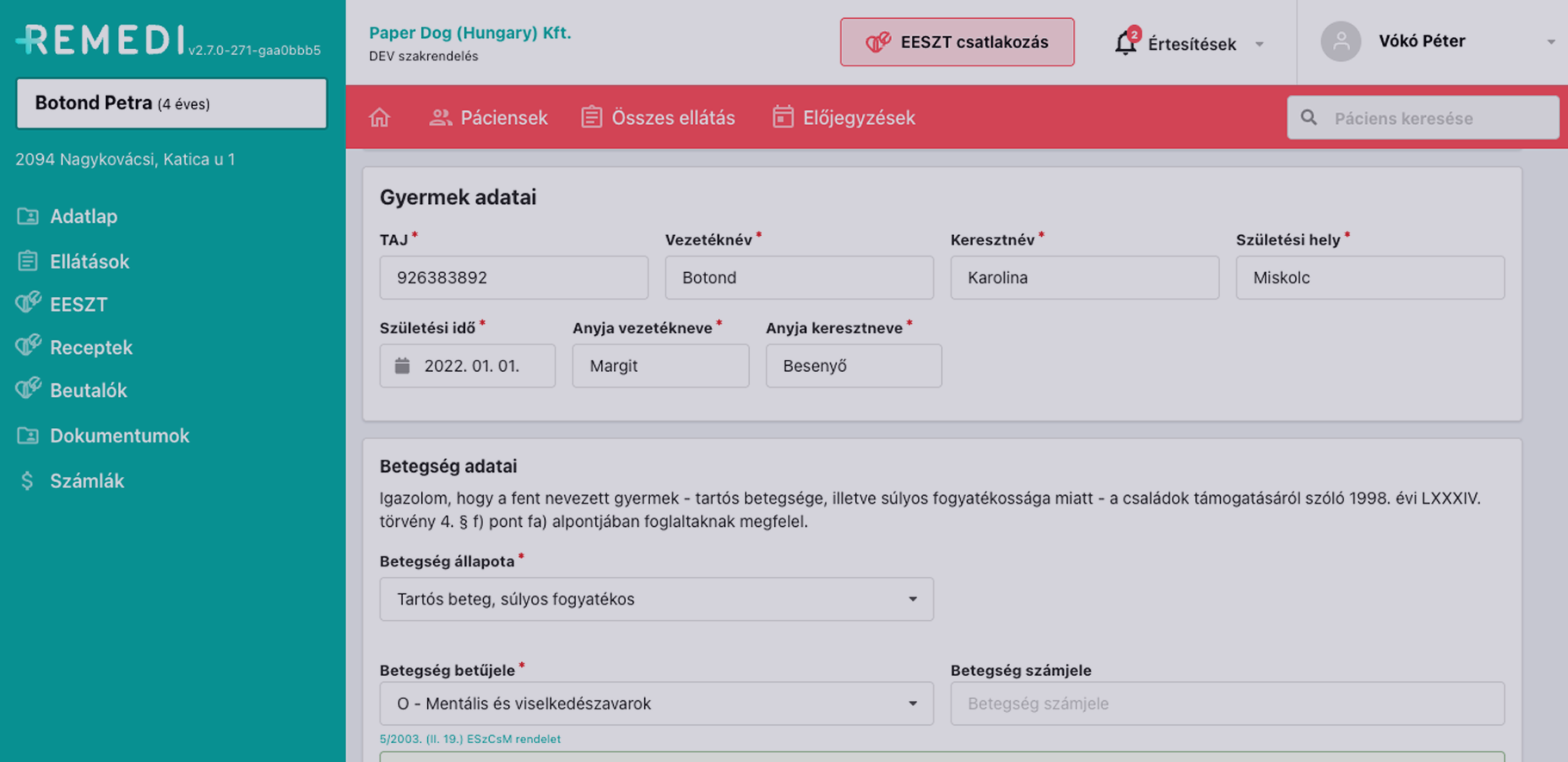Click the TAJ input field
The height and width of the screenshot is (762, 1568).
[x=514, y=277]
